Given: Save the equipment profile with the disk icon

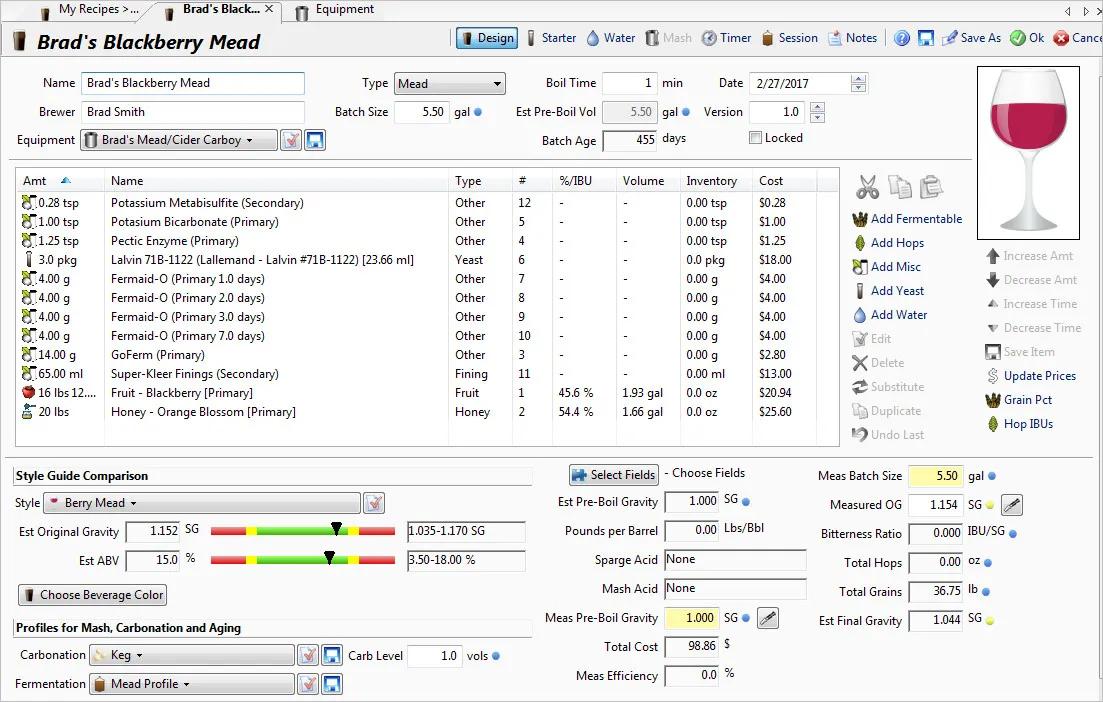Looking at the screenshot, I should 315,140.
